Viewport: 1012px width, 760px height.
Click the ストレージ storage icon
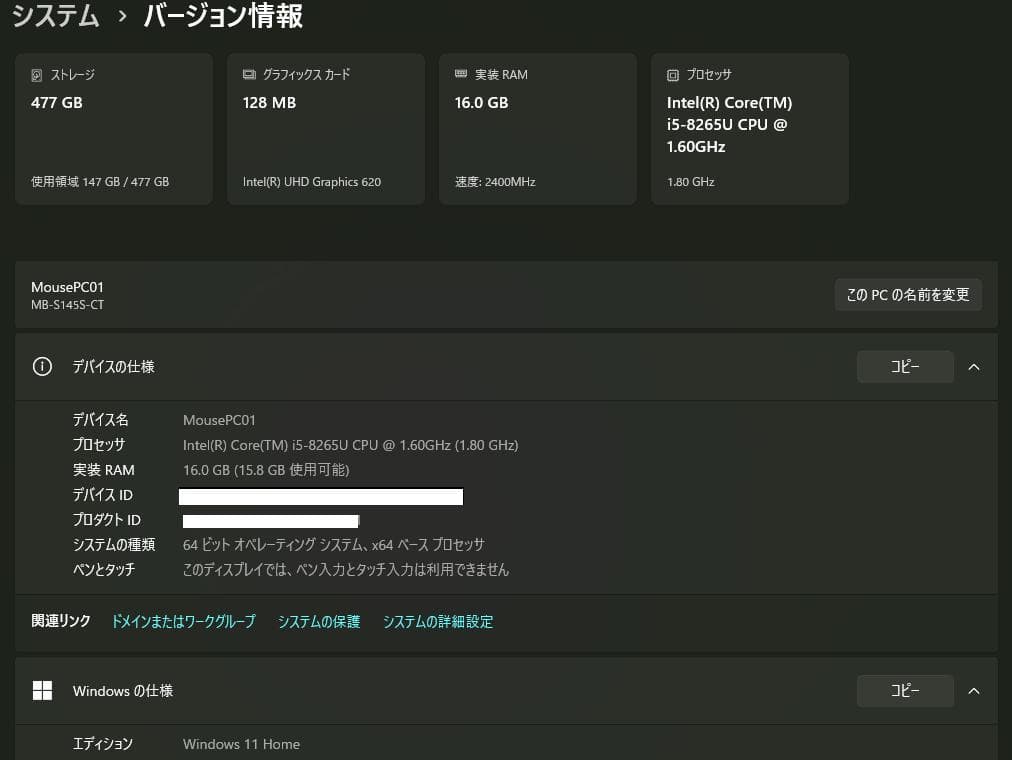click(38, 73)
